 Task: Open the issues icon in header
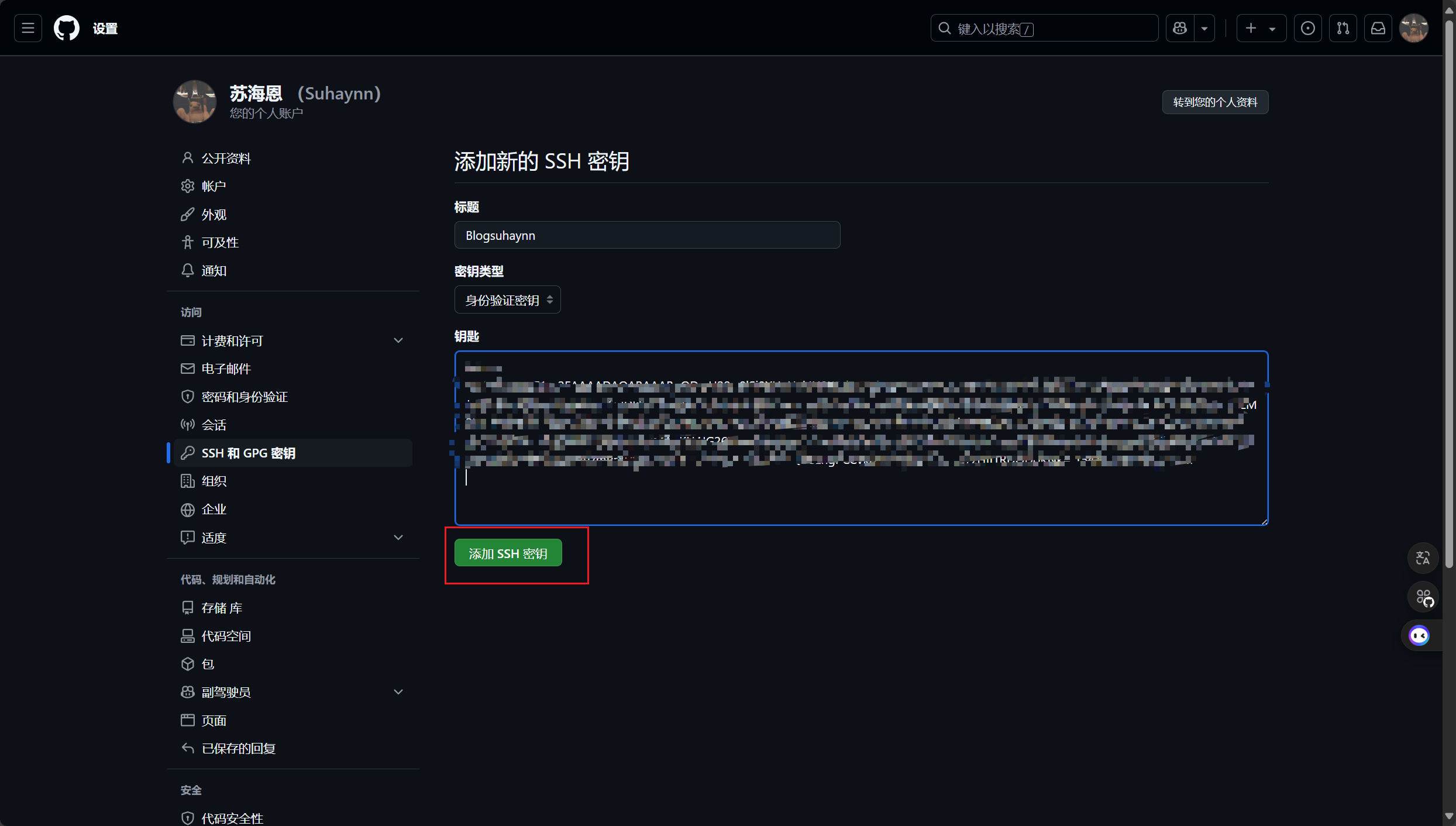(1308, 28)
